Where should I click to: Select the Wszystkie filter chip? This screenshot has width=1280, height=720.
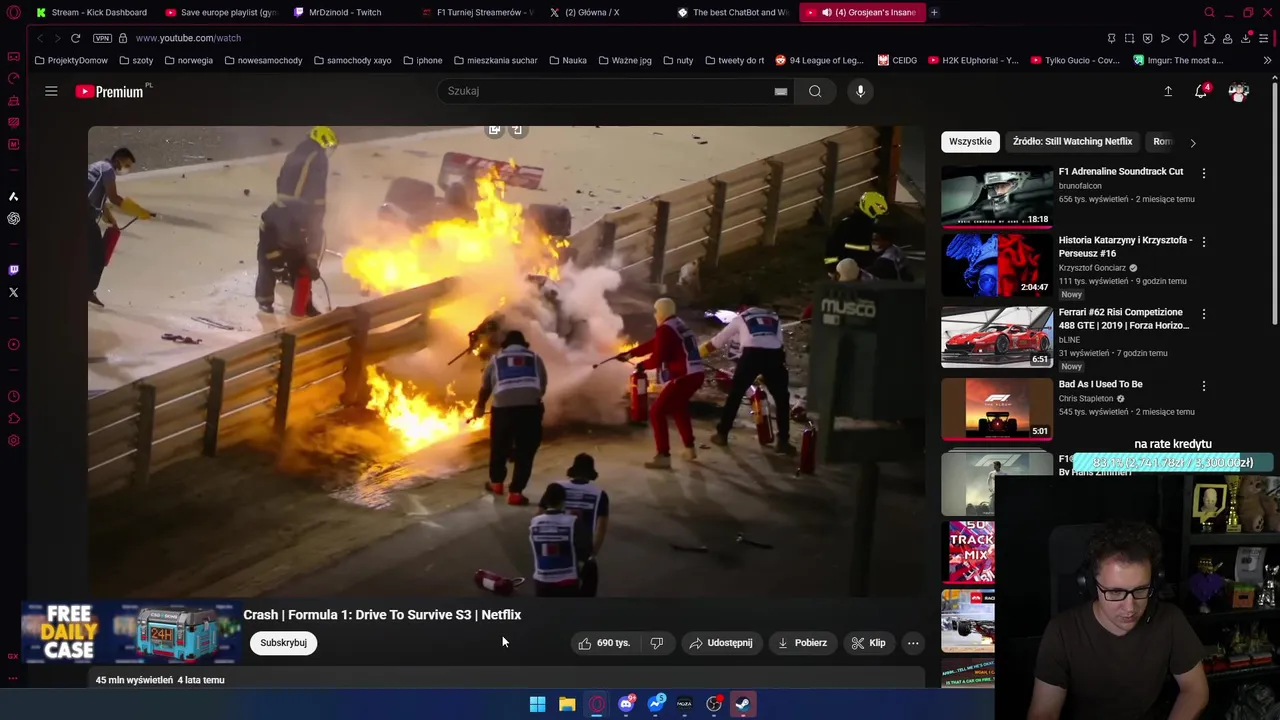pyautogui.click(x=970, y=141)
